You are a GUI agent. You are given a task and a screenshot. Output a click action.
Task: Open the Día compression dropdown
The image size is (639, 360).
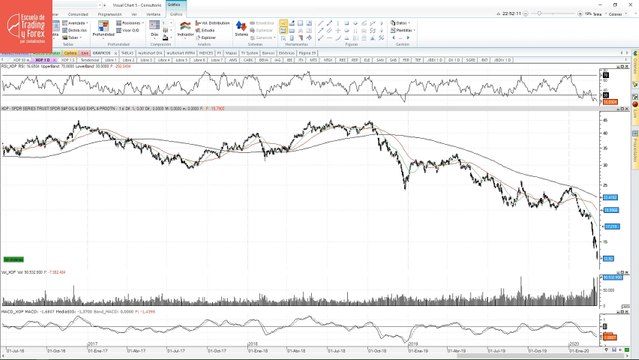pyautogui.click(x=154, y=29)
